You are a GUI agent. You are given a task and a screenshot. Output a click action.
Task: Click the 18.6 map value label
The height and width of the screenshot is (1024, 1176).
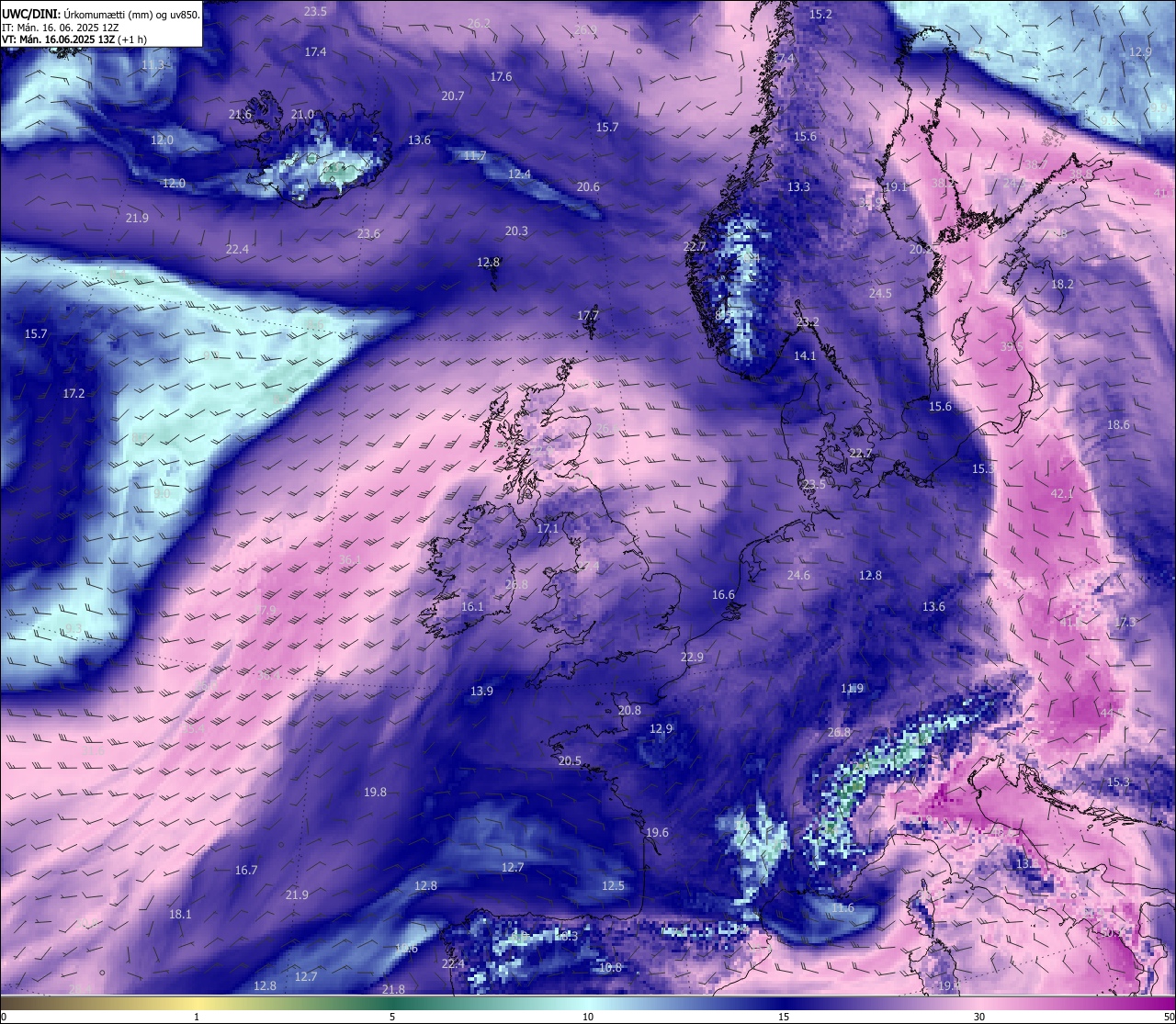click(1118, 425)
